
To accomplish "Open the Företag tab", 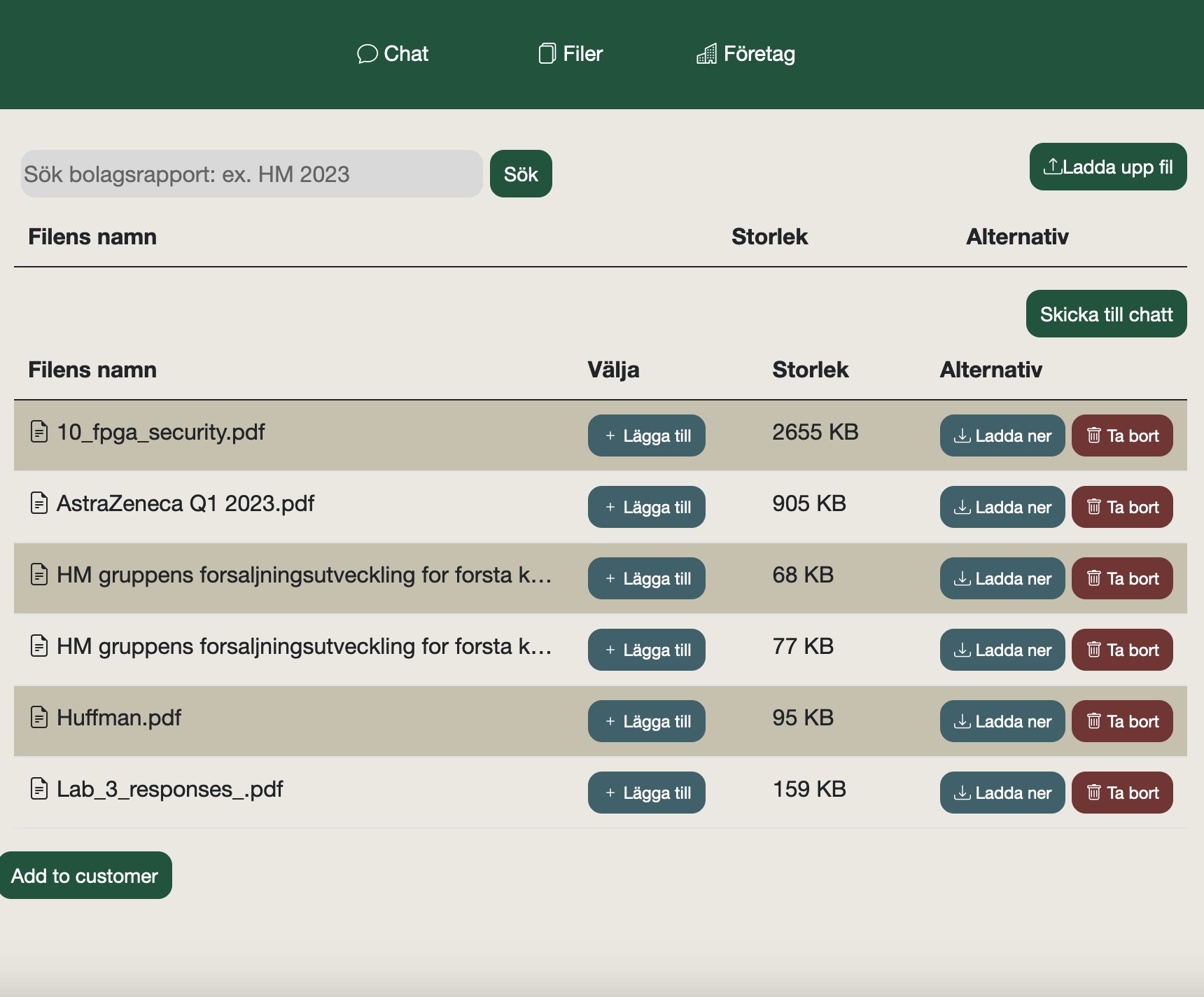I will tap(745, 54).
